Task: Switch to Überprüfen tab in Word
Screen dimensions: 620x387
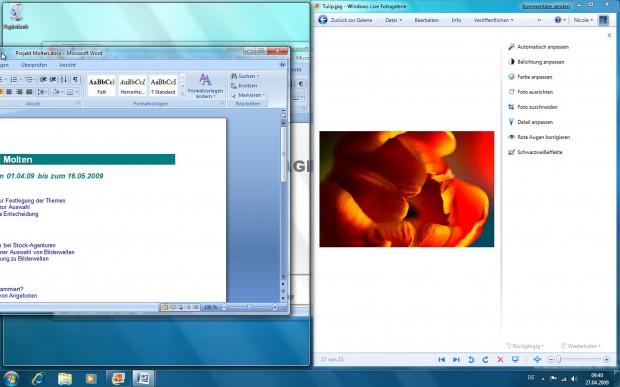Action: (34, 65)
